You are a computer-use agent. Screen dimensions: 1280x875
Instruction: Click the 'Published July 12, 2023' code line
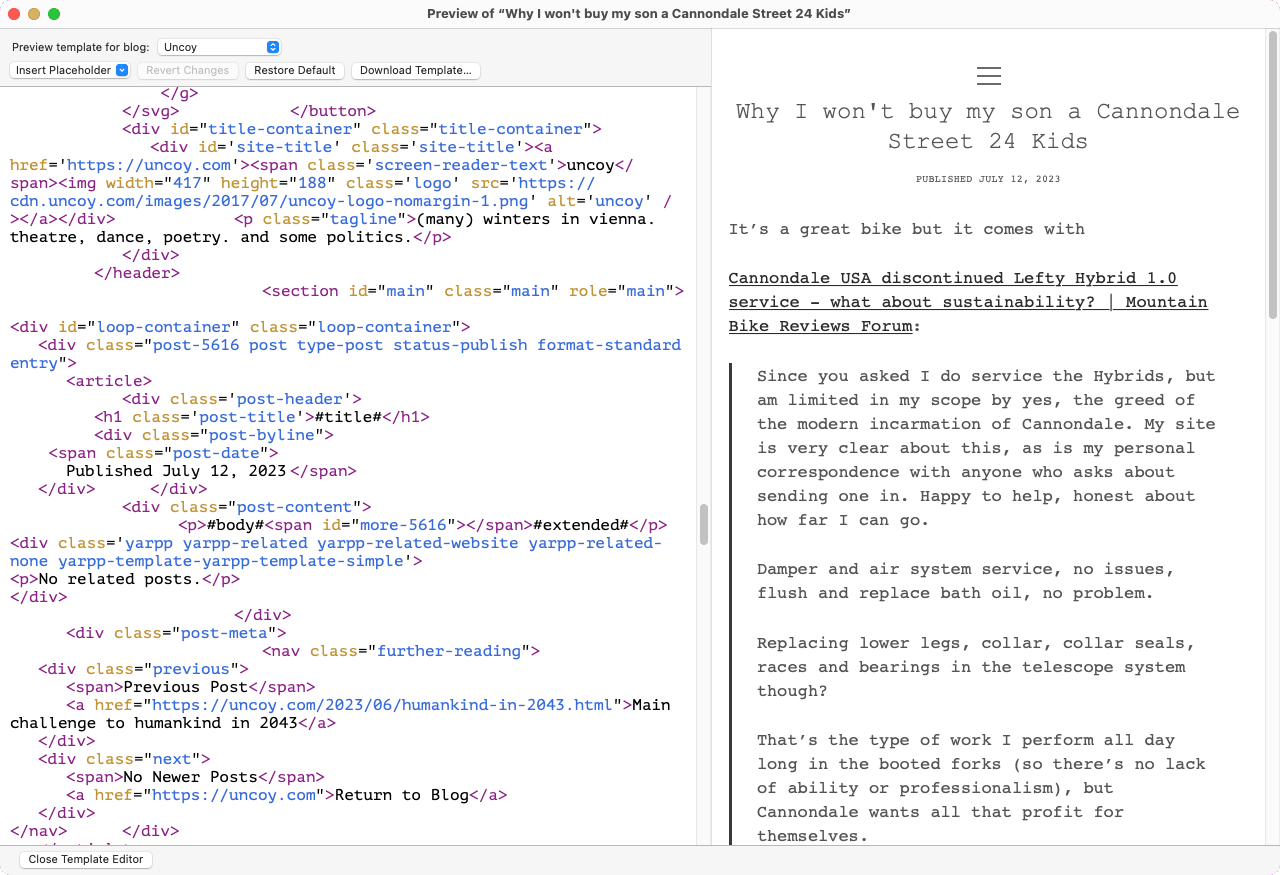tap(176, 471)
